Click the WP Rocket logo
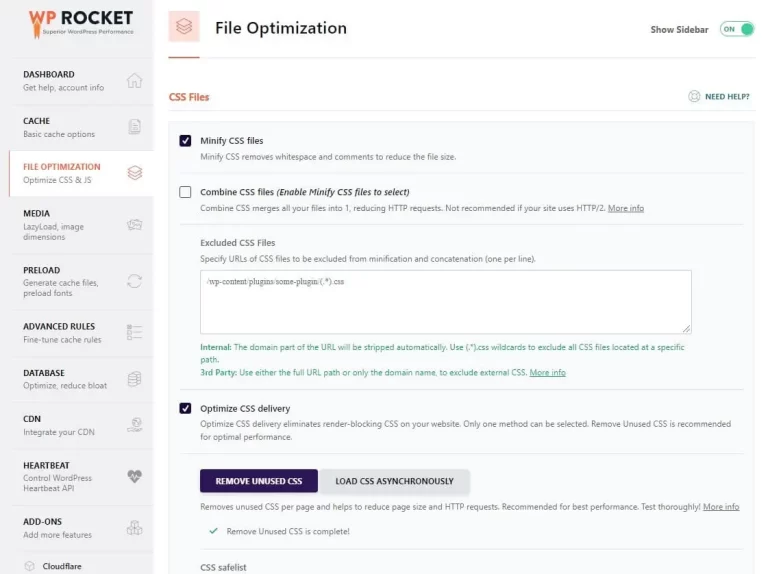This screenshot has width=768, height=574. click(81, 23)
